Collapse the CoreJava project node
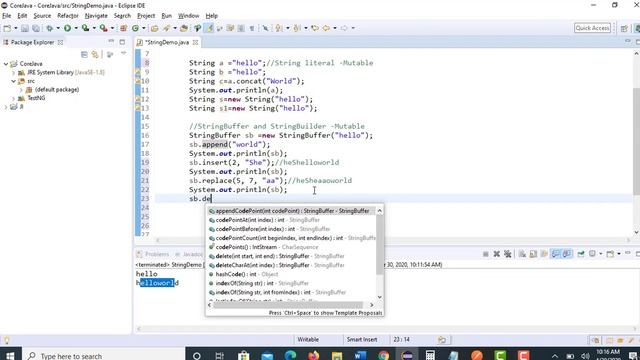This screenshot has width=640, height=360. (x=6, y=64)
